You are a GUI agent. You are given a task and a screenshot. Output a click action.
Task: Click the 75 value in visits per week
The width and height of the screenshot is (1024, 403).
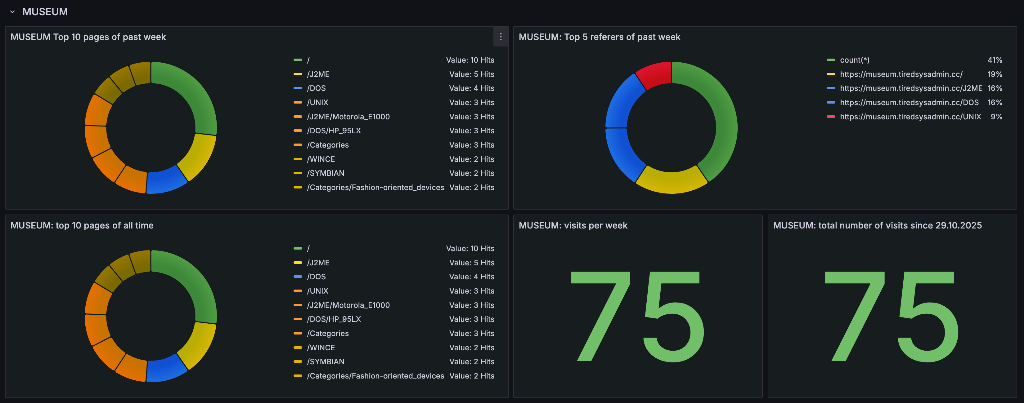point(637,309)
